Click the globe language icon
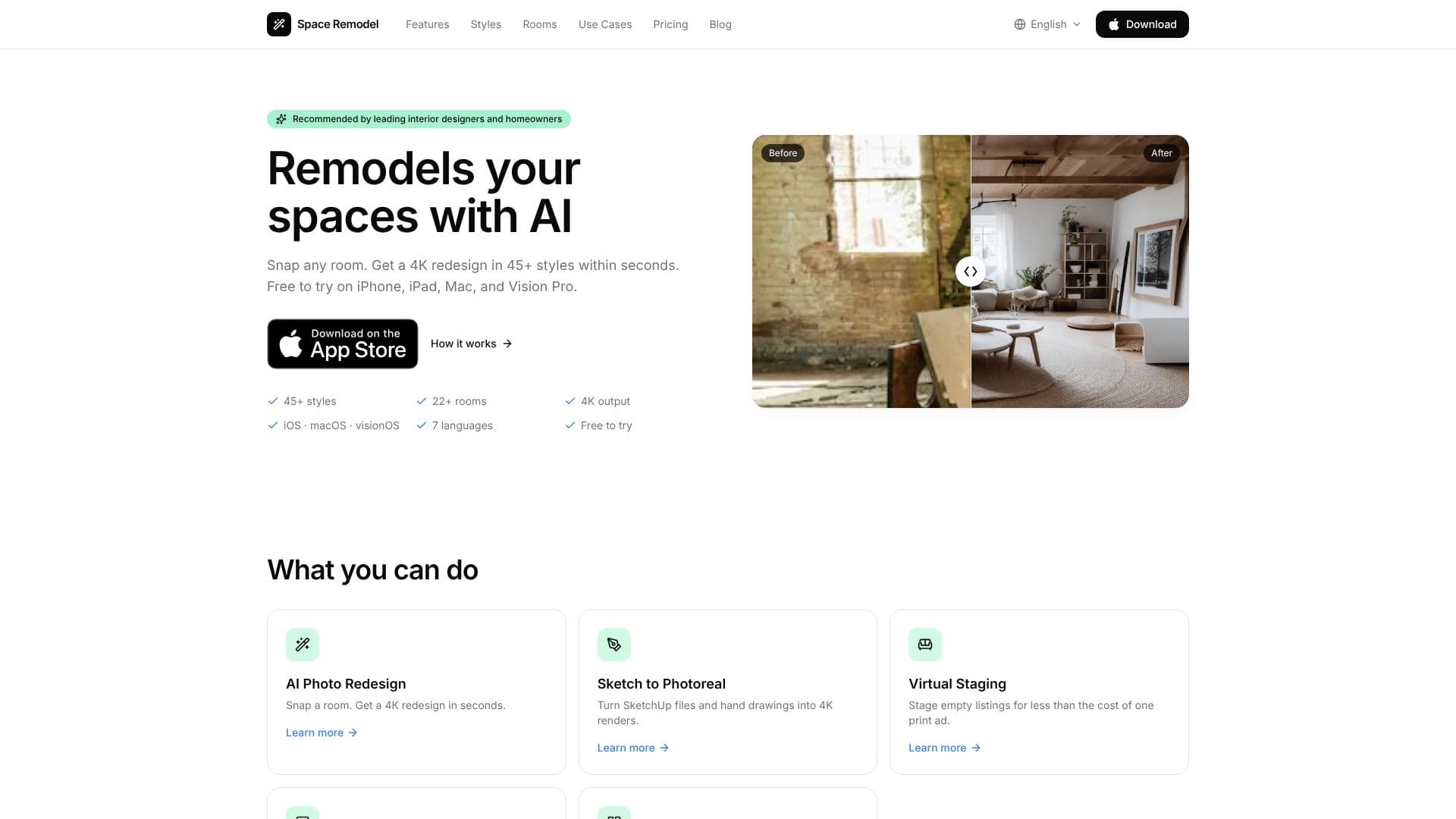This screenshot has height=819, width=1456. coord(1020,24)
